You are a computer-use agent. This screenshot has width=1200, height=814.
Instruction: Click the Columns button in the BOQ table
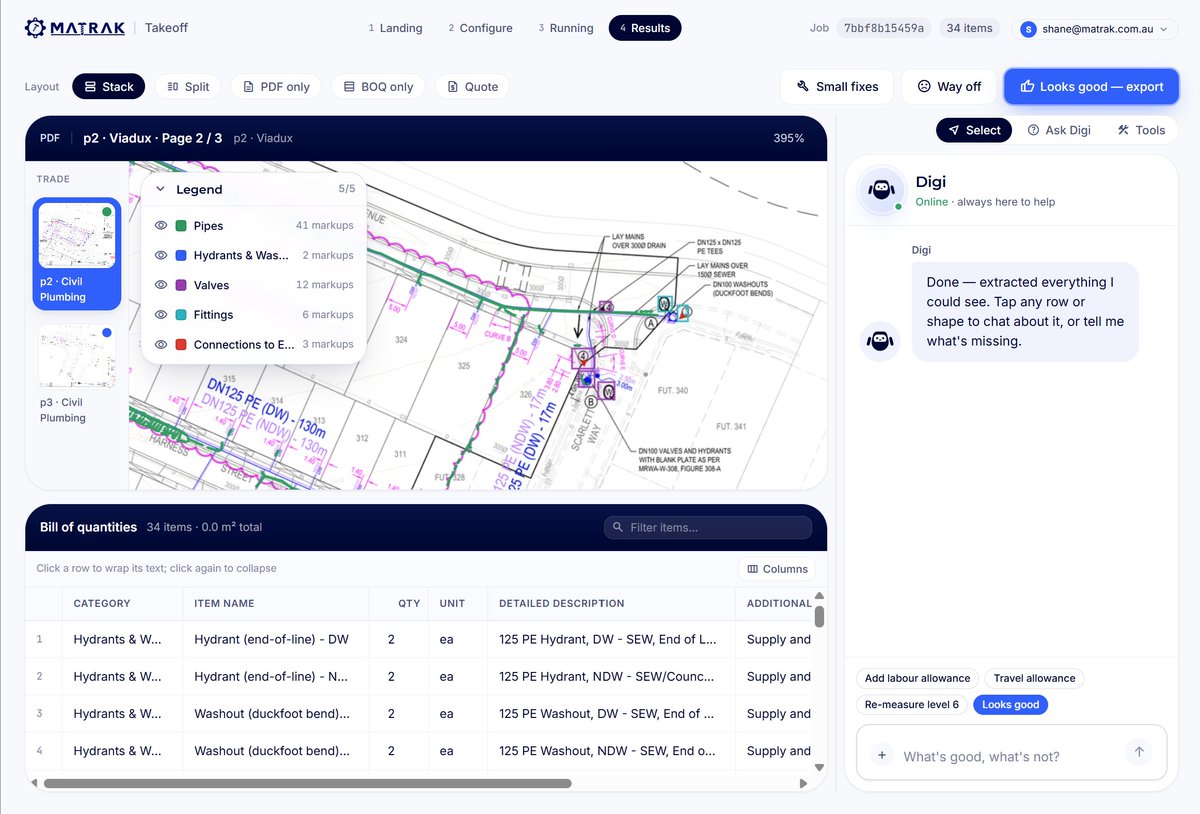click(x=777, y=569)
